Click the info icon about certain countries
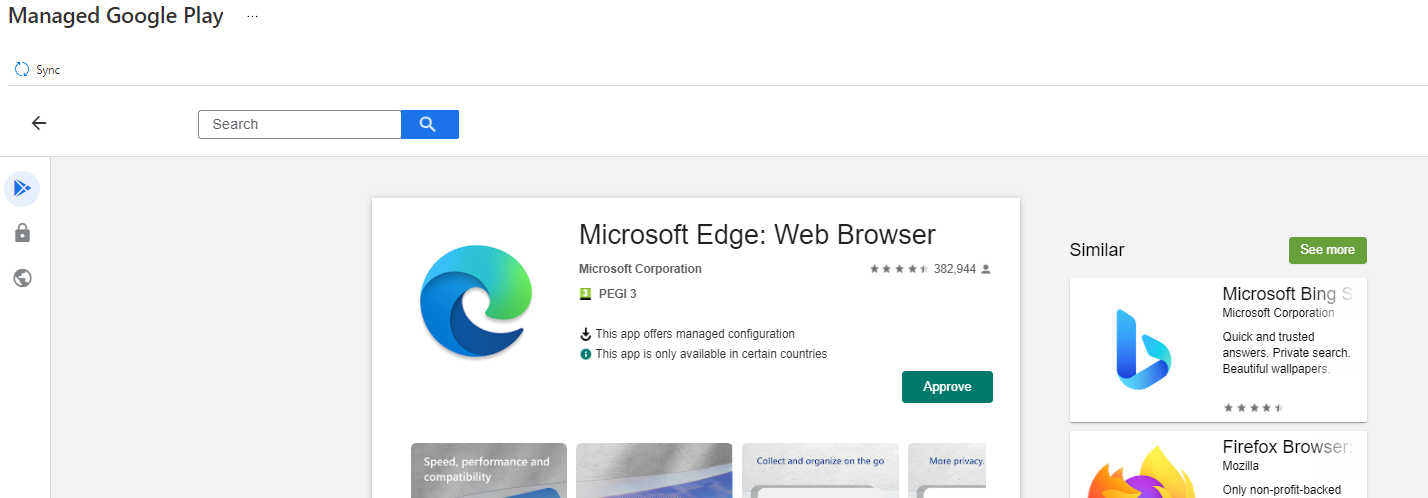 586,354
